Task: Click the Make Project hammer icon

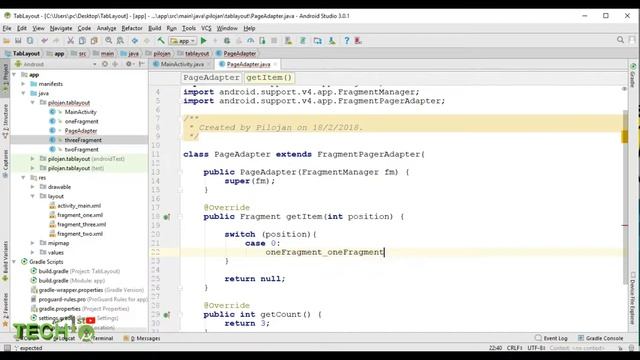Action: pos(161,41)
